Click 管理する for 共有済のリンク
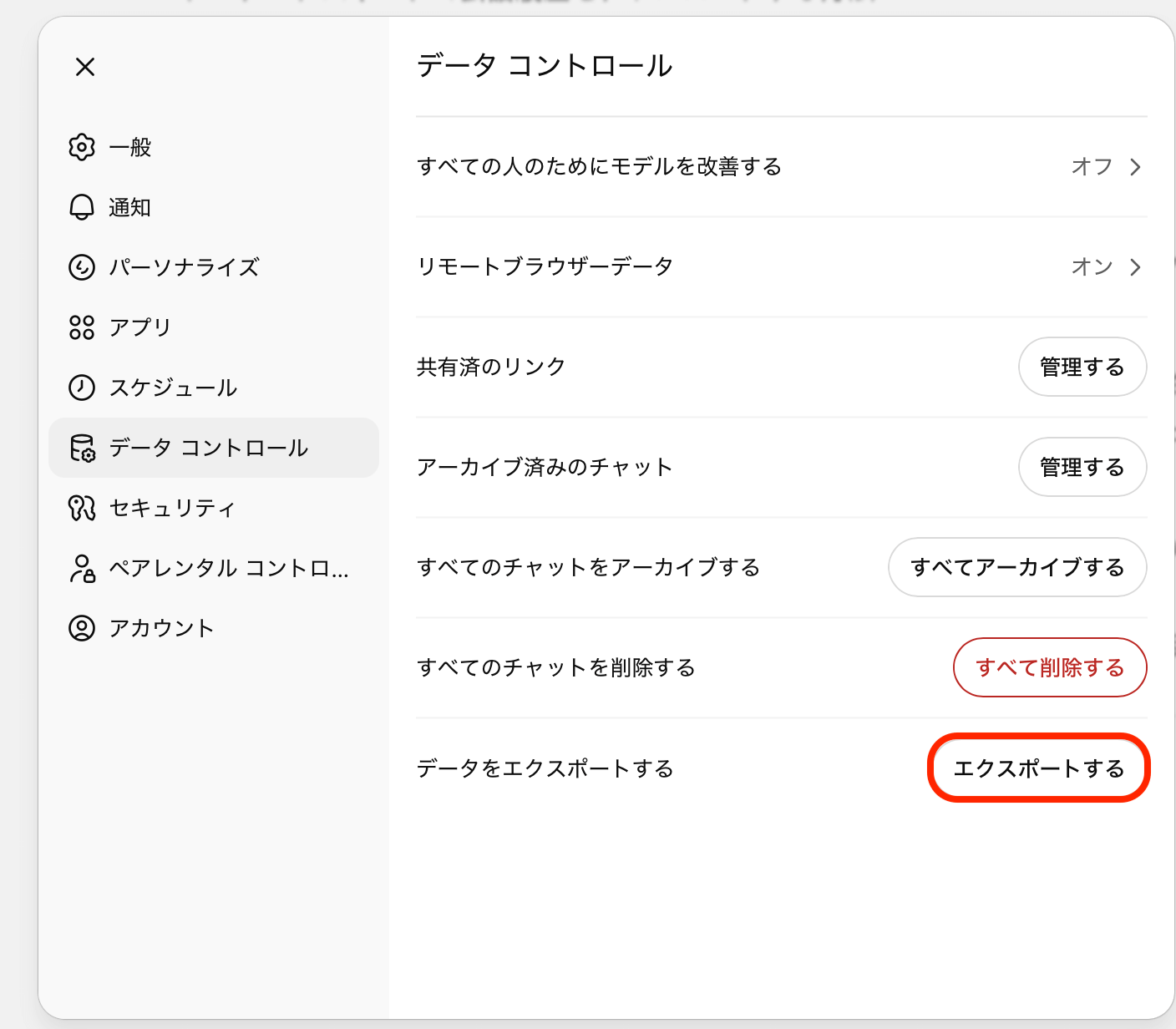The width and height of the screenshot is (1176, 1029). tap(1082, 367)
